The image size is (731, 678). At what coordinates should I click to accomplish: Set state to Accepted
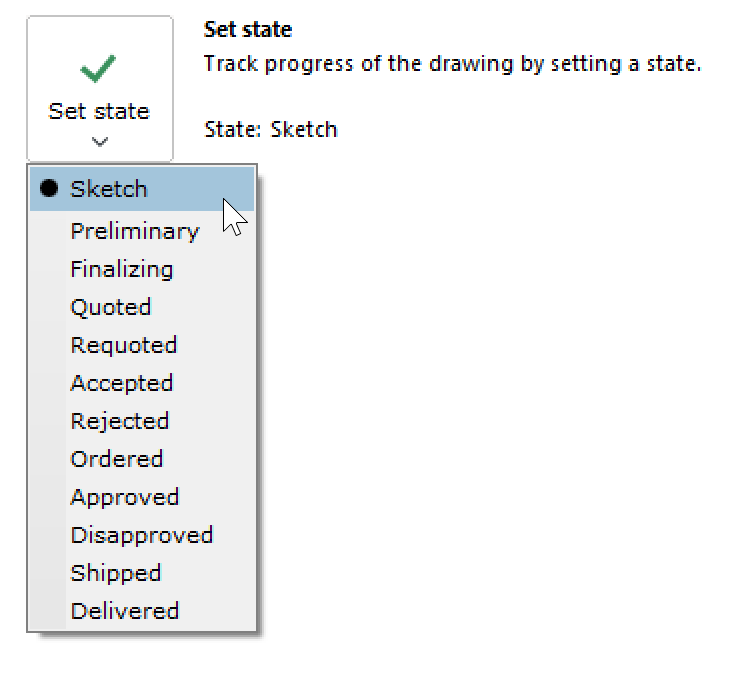pyautogui.click(x=121, y=383)
